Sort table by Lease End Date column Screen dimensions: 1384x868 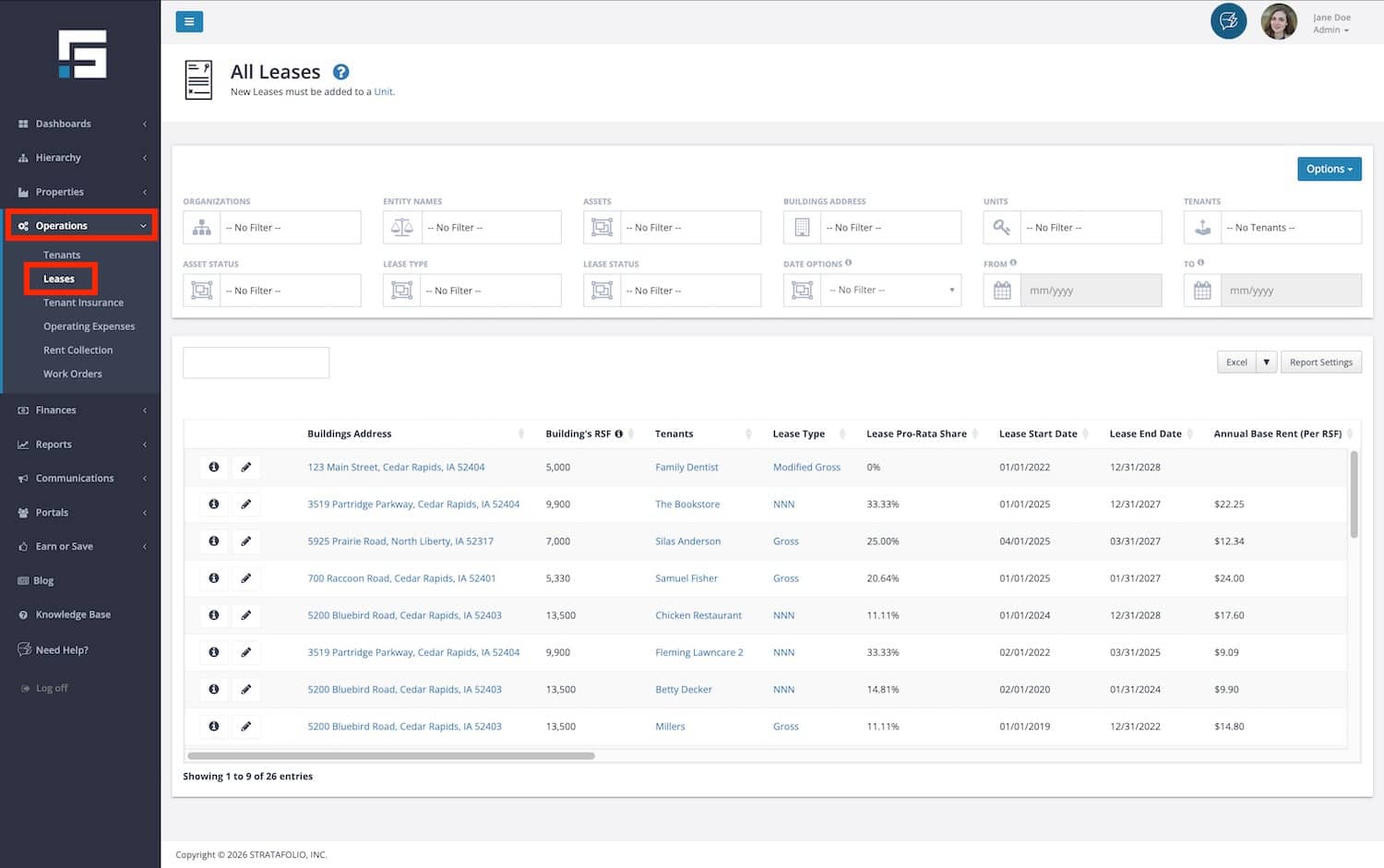click(1146, 434)
